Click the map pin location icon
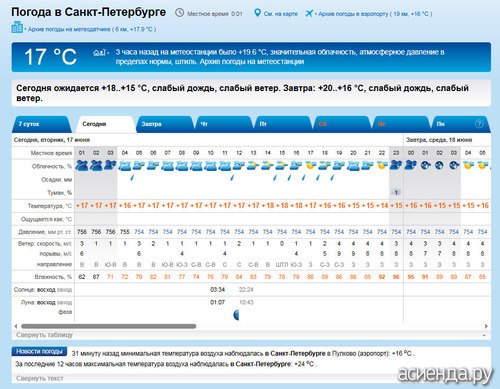 tap(257, 13)
